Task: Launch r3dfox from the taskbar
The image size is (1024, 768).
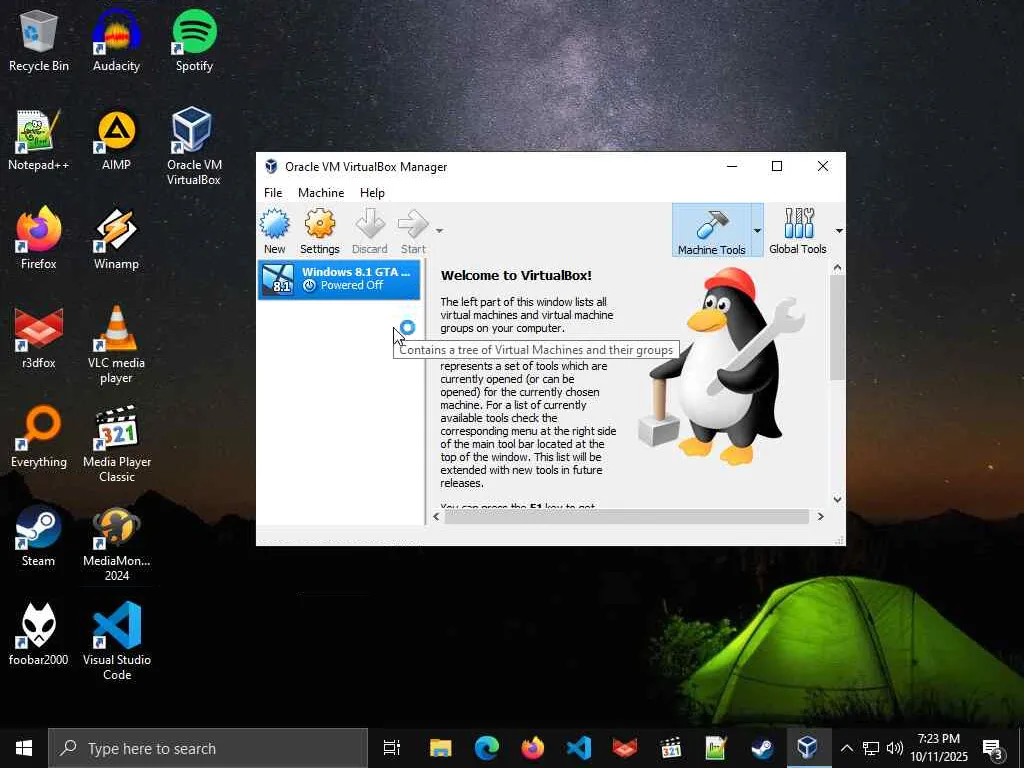Action: coord(624,748)
